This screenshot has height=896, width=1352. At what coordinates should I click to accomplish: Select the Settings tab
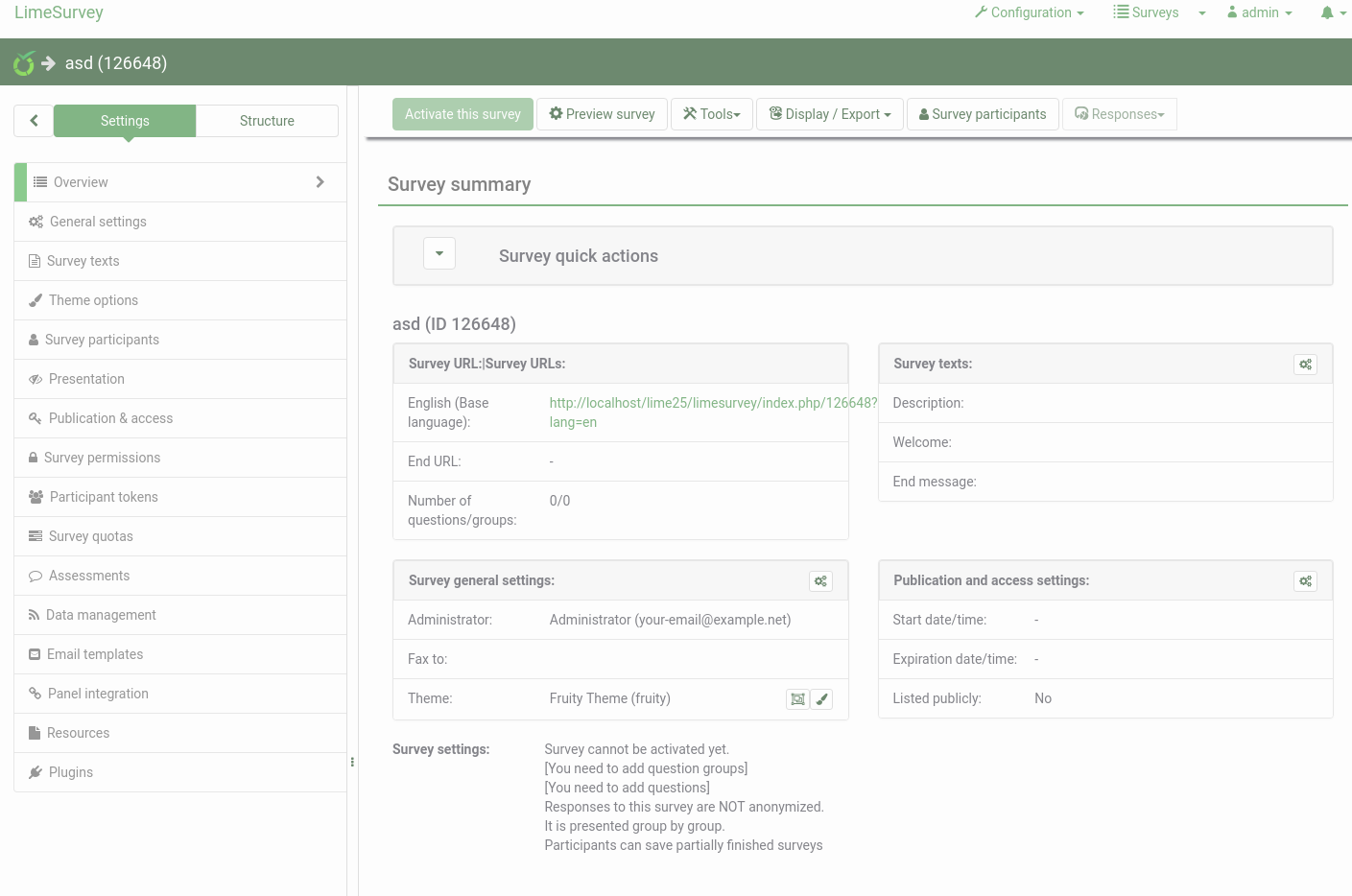125,121
